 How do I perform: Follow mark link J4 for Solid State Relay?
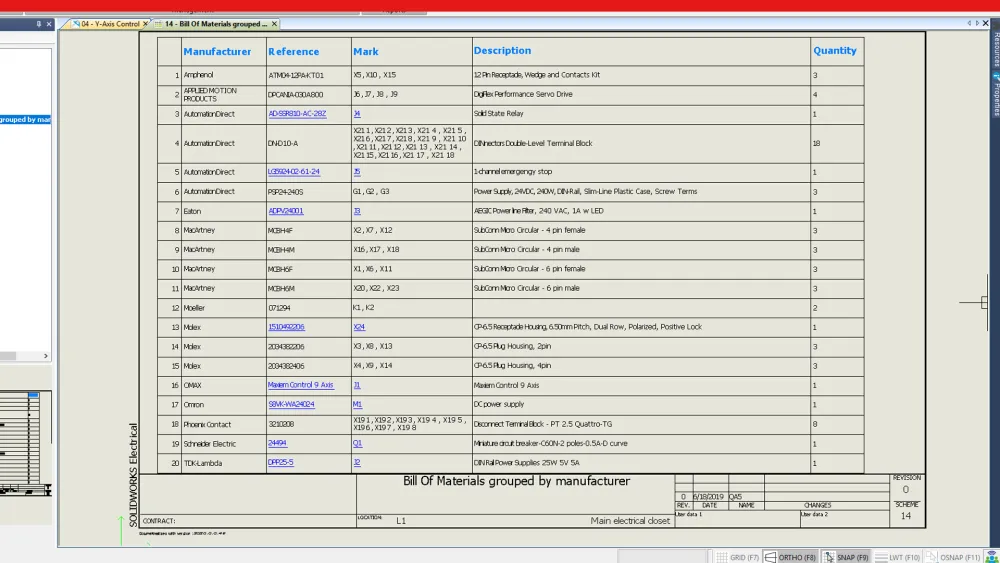357,113
